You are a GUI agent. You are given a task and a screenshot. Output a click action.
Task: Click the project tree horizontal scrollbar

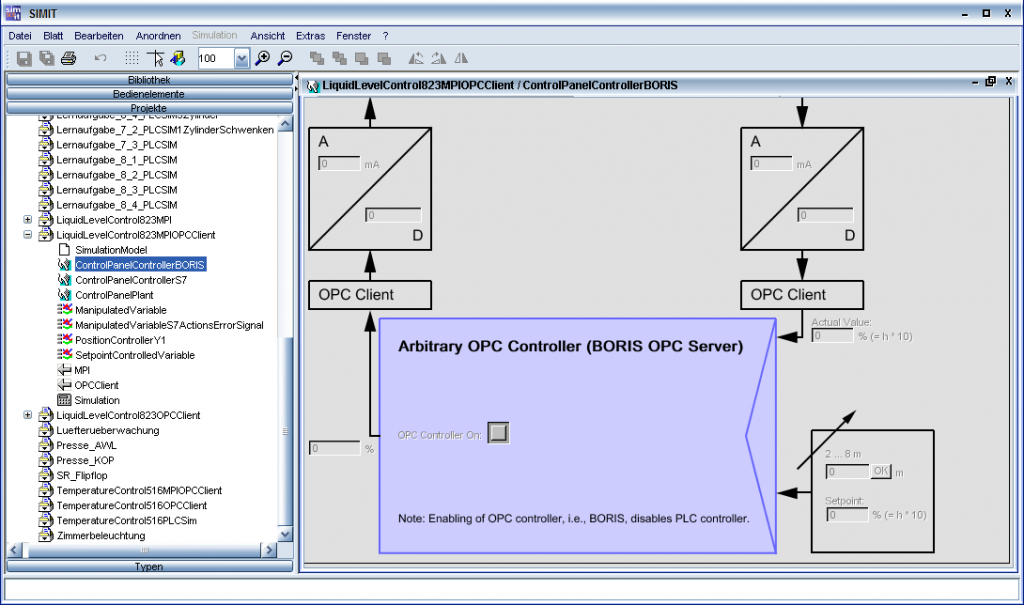(x=143, y=550)
